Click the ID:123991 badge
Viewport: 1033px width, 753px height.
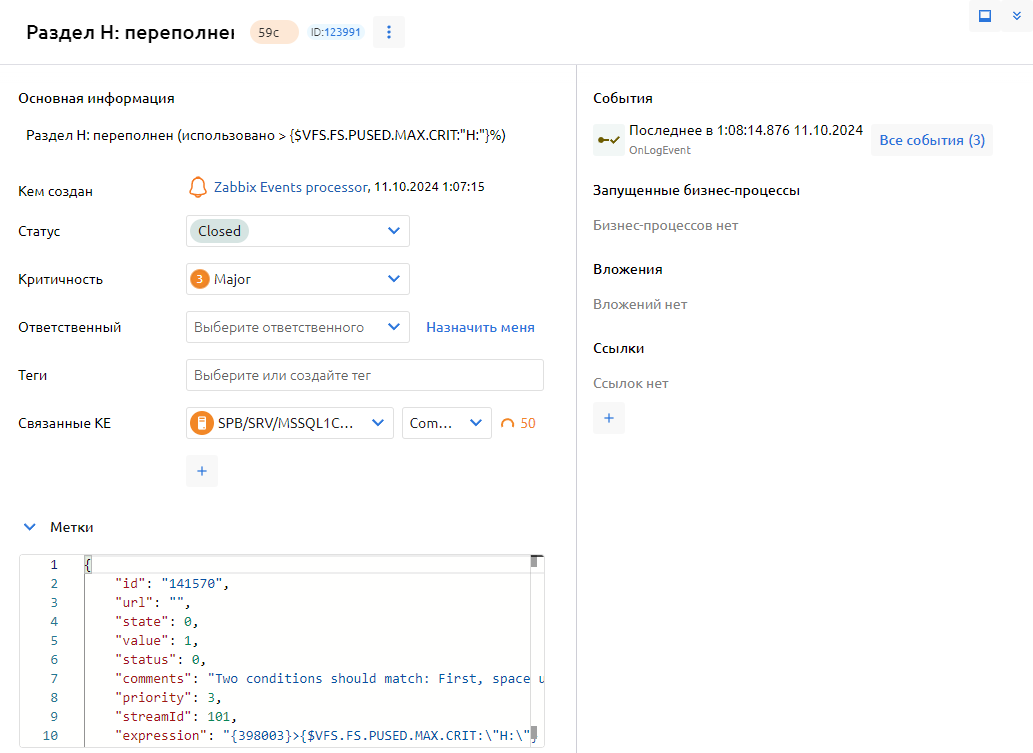point(336,32)
